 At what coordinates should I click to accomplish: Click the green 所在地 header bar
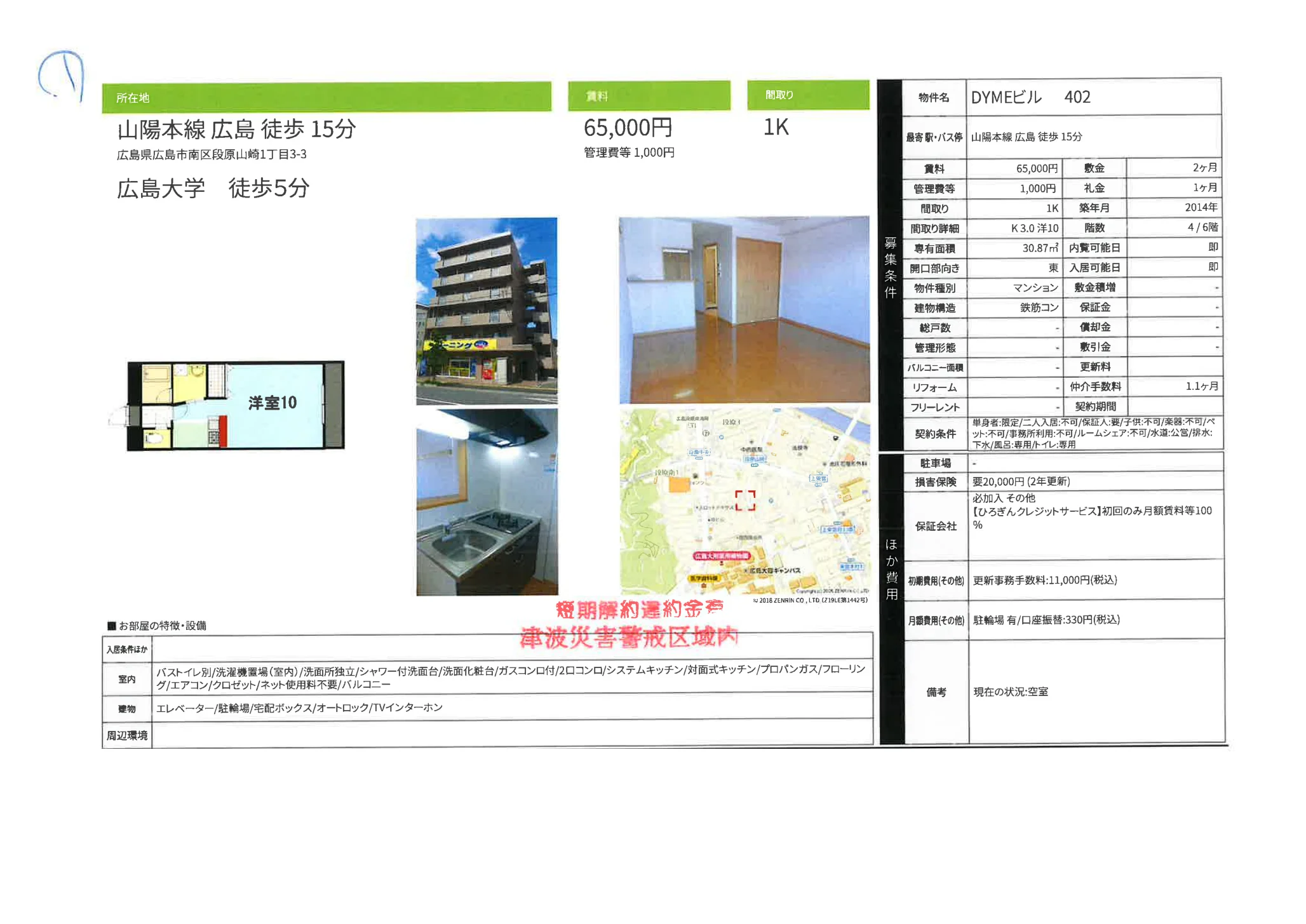[326, 97]
